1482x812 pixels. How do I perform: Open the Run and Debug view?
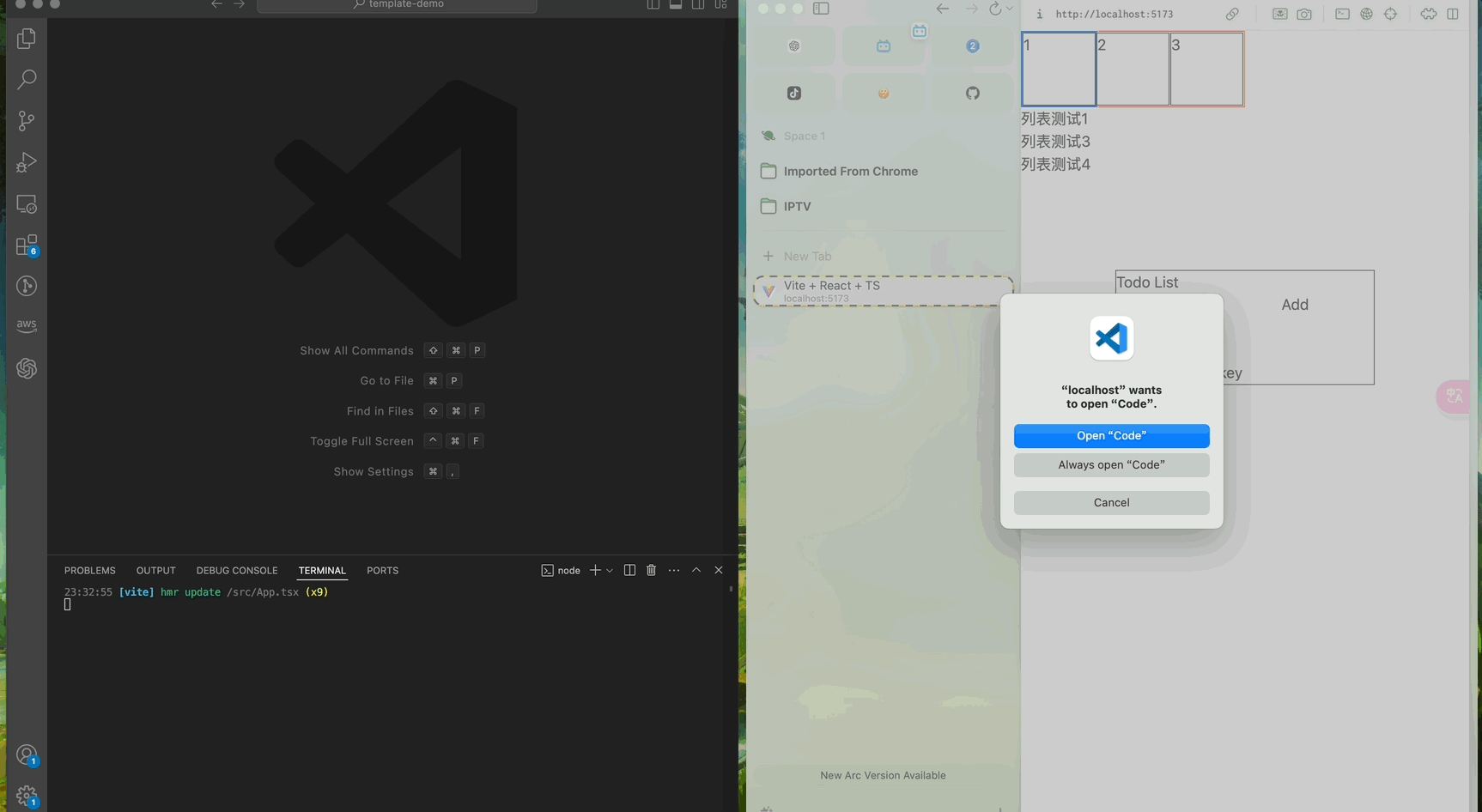[x=27, y=162]
